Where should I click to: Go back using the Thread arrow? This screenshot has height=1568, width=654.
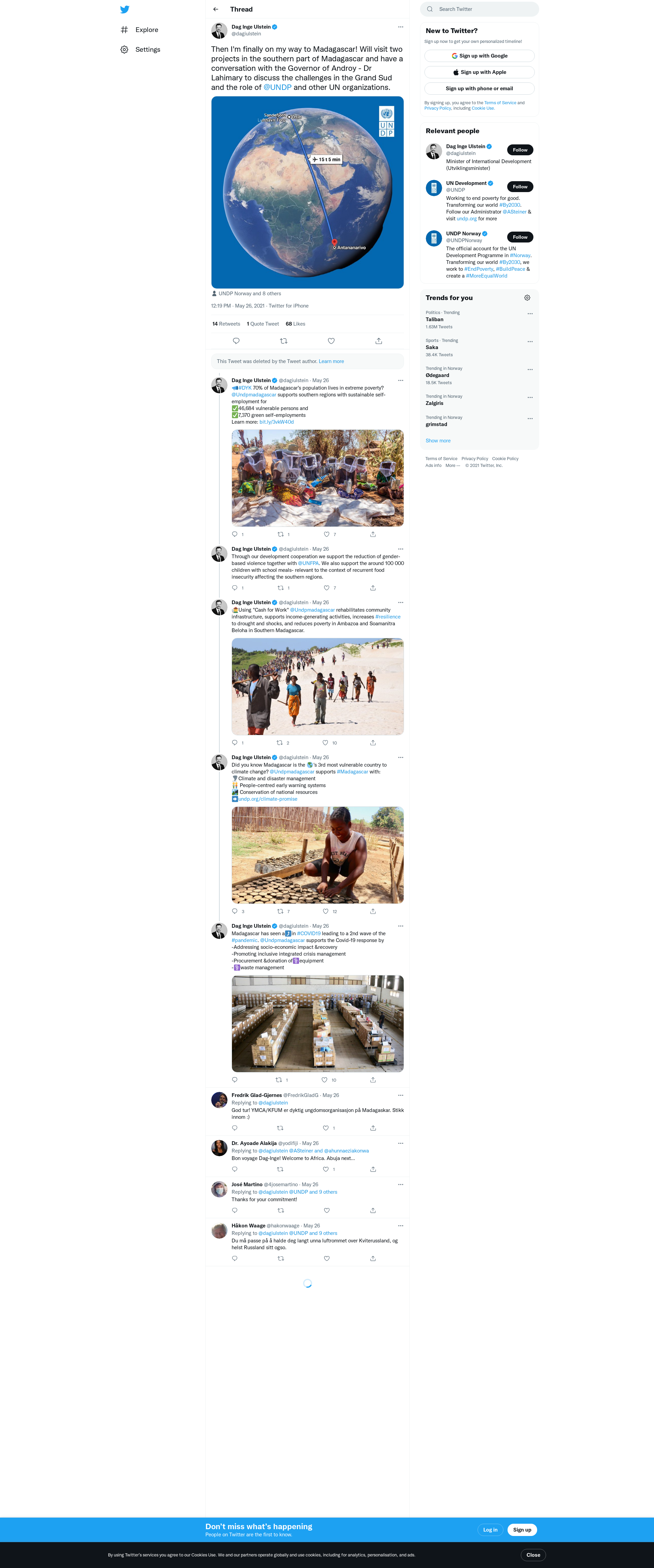[x=216, y=9]
